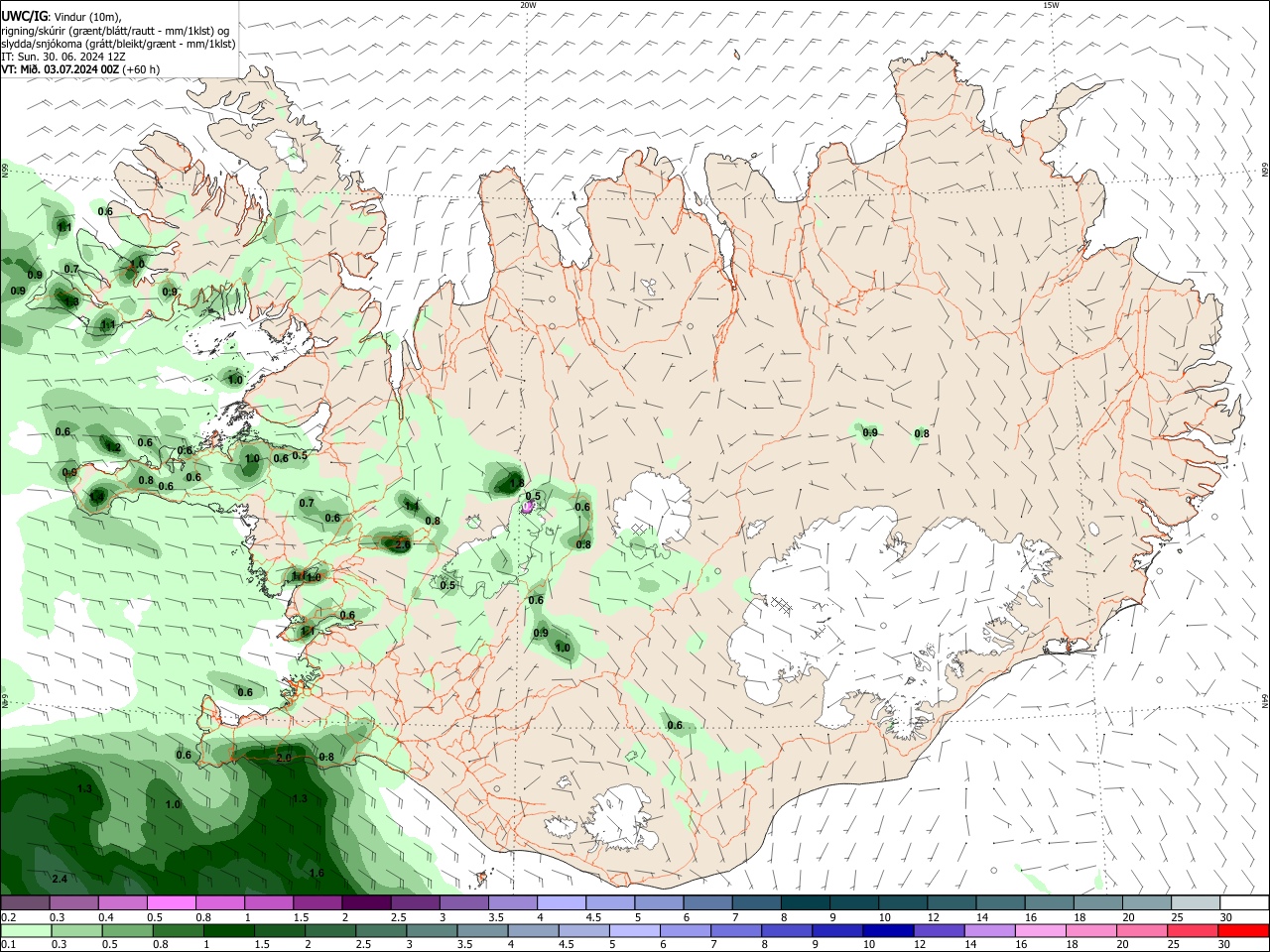Click the "1.6" precipitation value over the sea
This screenshot has height=952, width=1270.
[x=317, y=873]
